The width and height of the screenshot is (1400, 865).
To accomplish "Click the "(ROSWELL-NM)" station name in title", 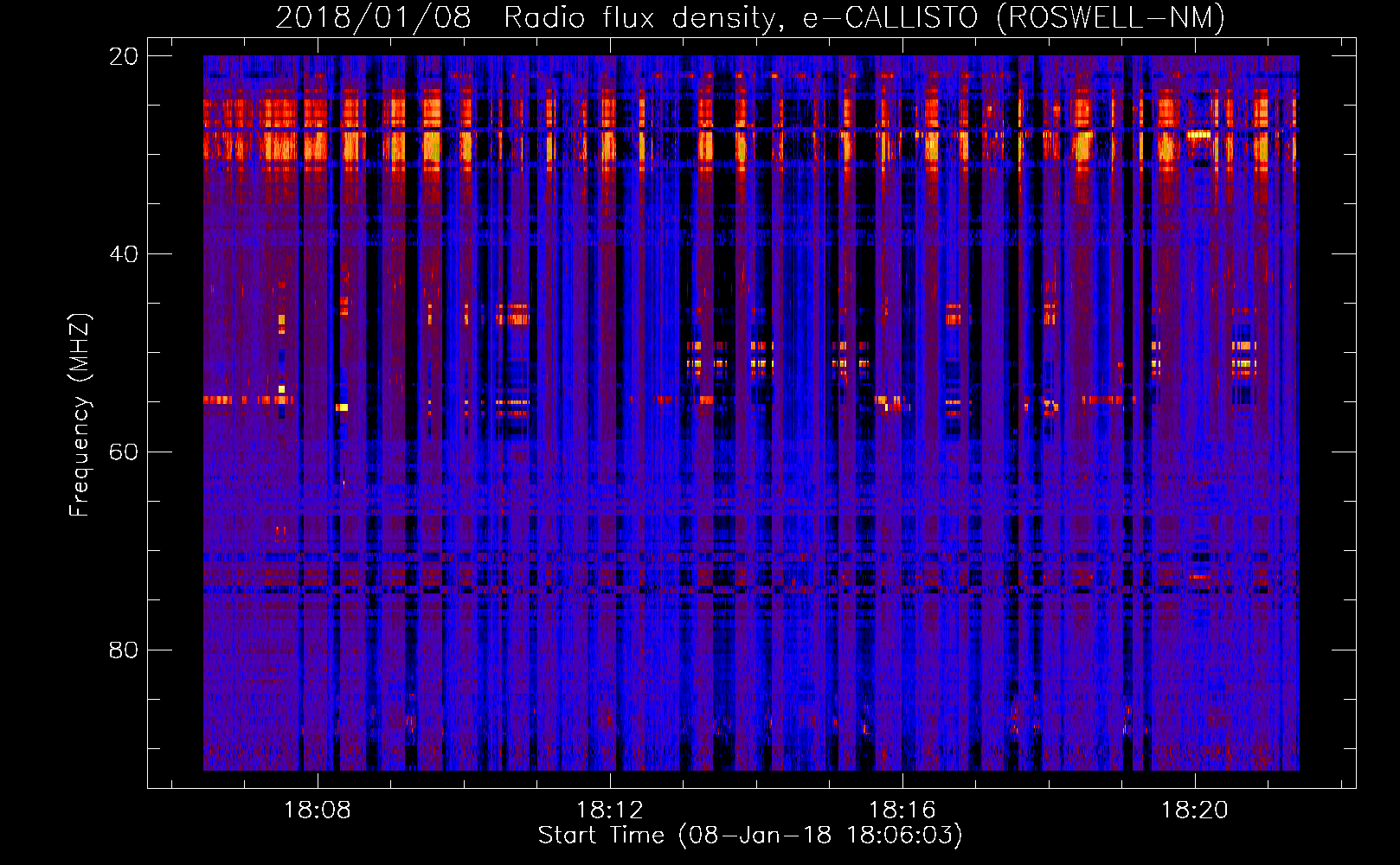I will click(1110, 17).
